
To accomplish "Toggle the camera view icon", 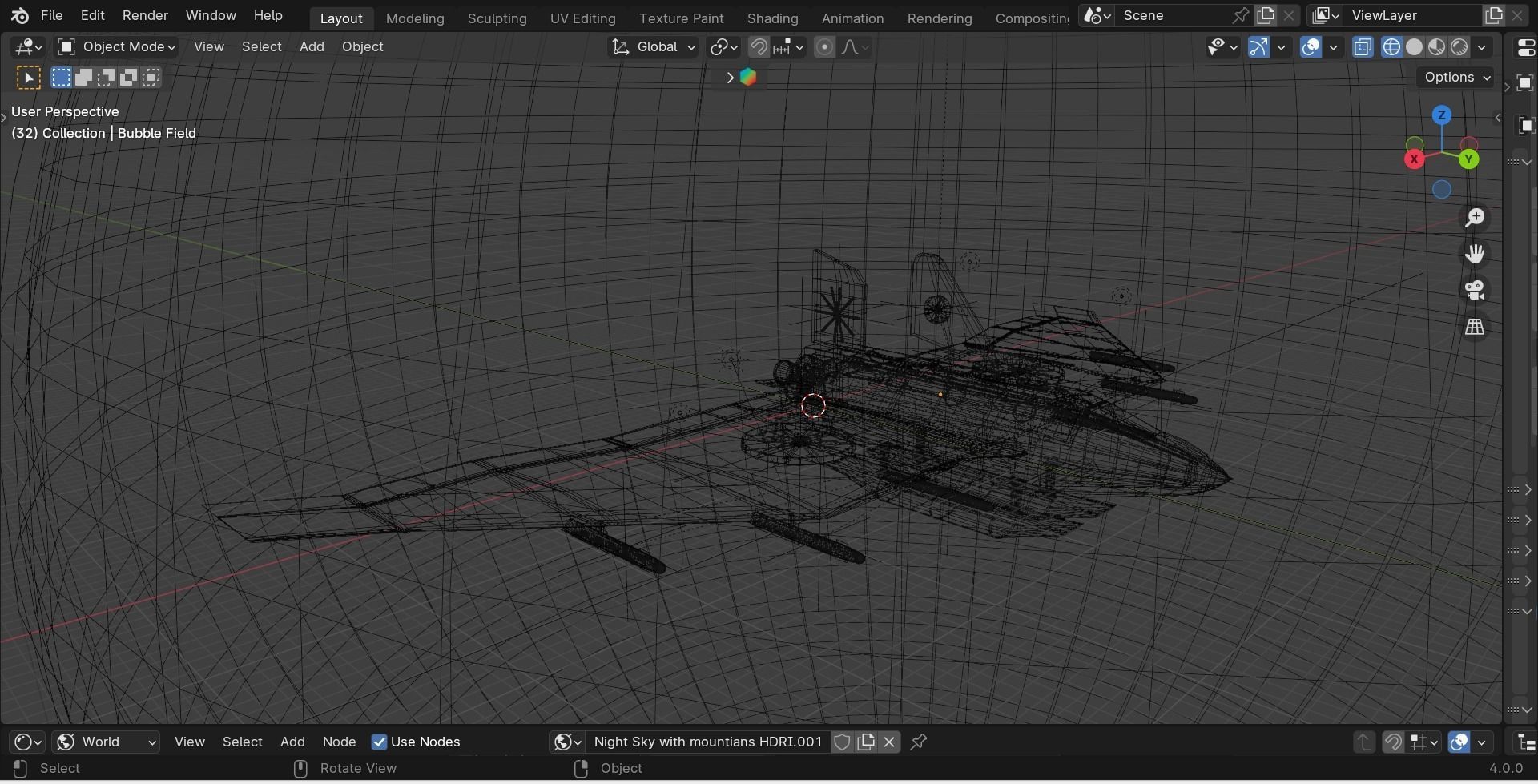I will click(1475, 290).
